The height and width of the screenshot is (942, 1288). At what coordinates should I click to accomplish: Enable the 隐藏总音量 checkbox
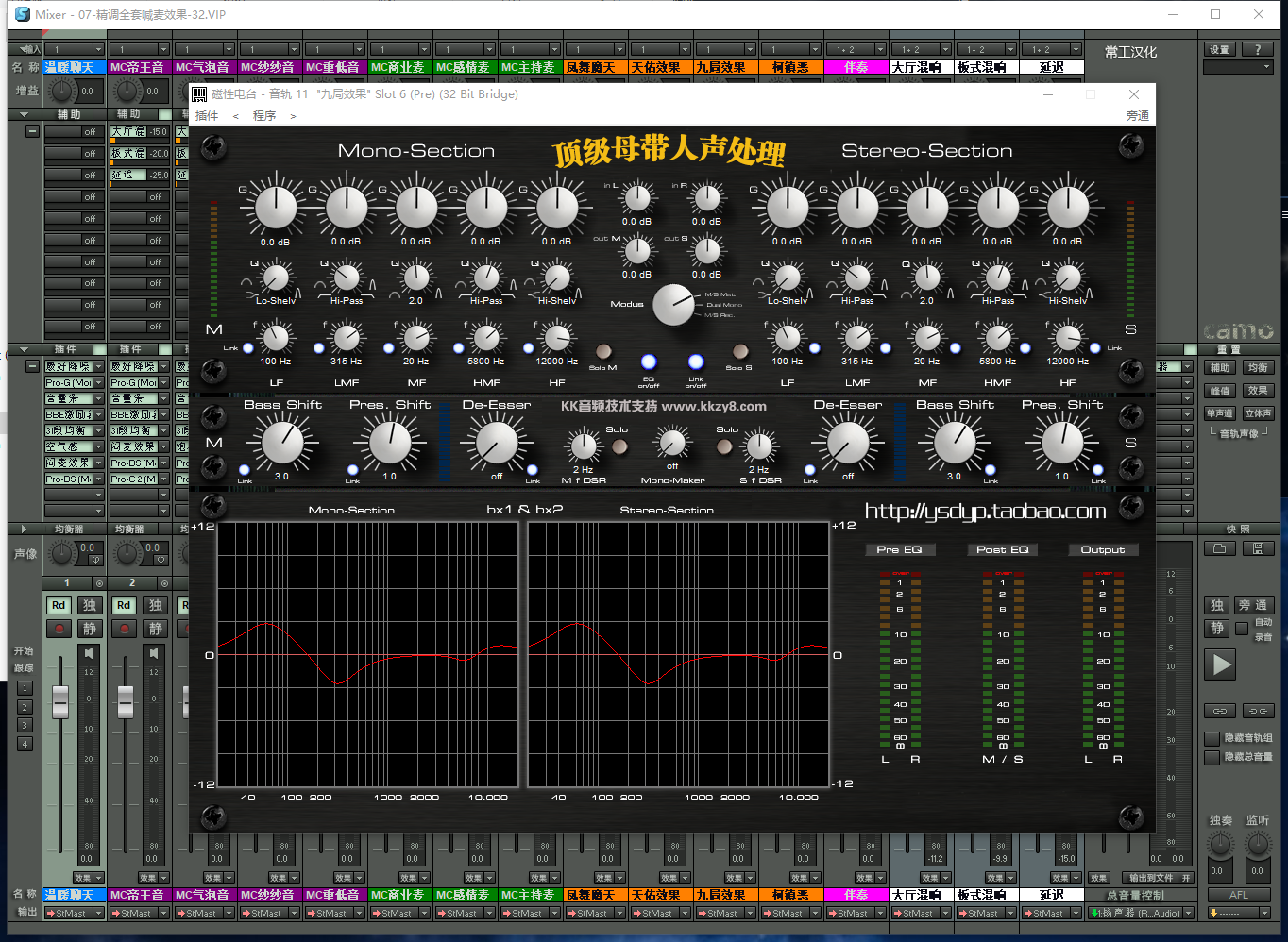(x=1212, y=757)
